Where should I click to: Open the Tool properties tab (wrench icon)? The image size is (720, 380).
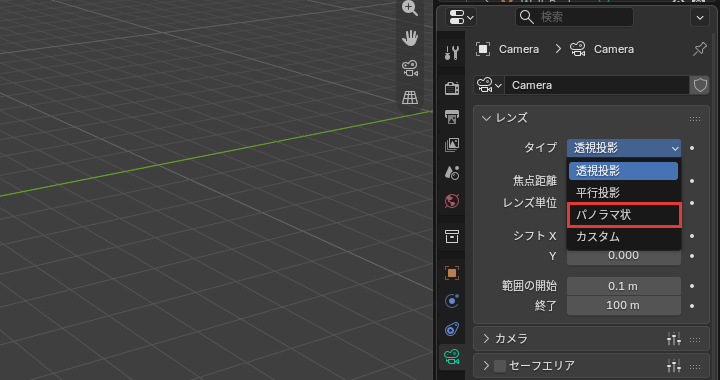[452, 53]
